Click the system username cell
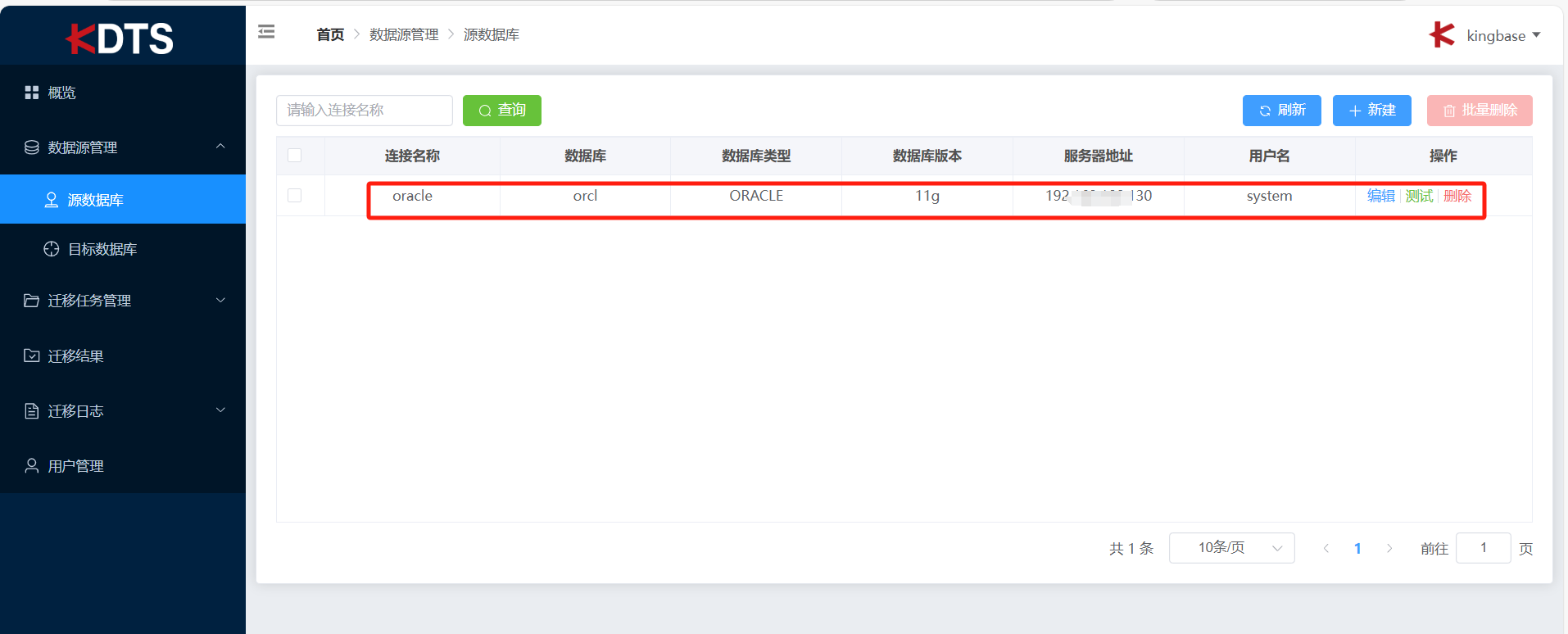 [1269, 196]
